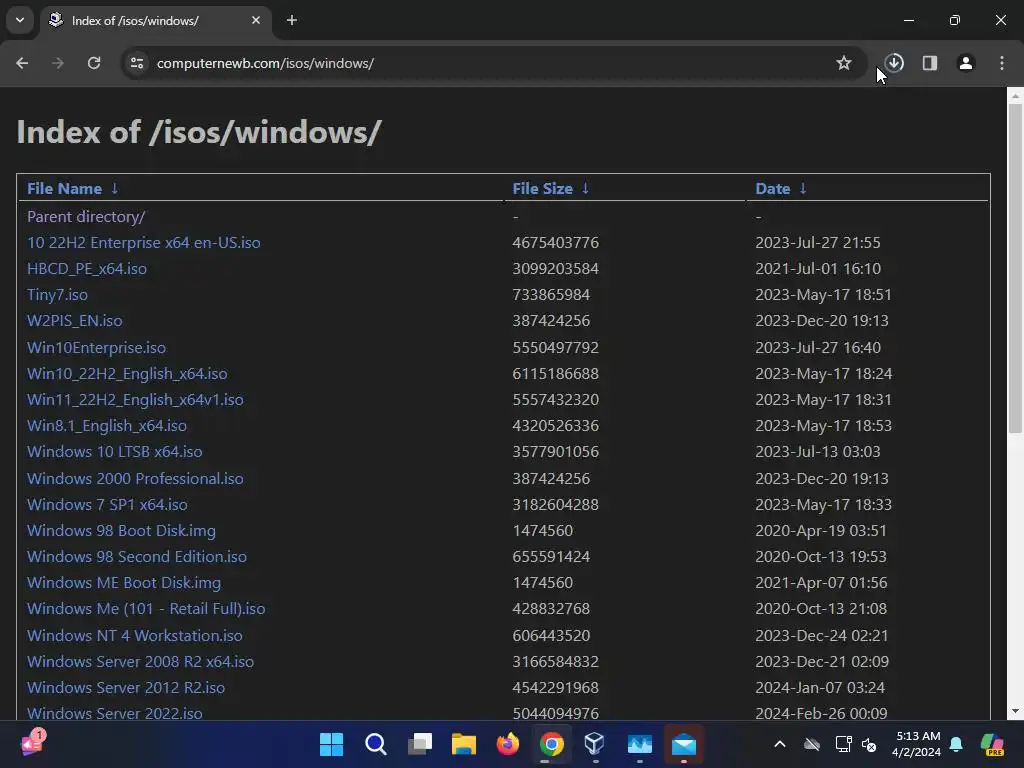The height and width of the screenshot is (768, 1024).
Task: Open the Windows Start menu
Action: (x=331, y=744)
